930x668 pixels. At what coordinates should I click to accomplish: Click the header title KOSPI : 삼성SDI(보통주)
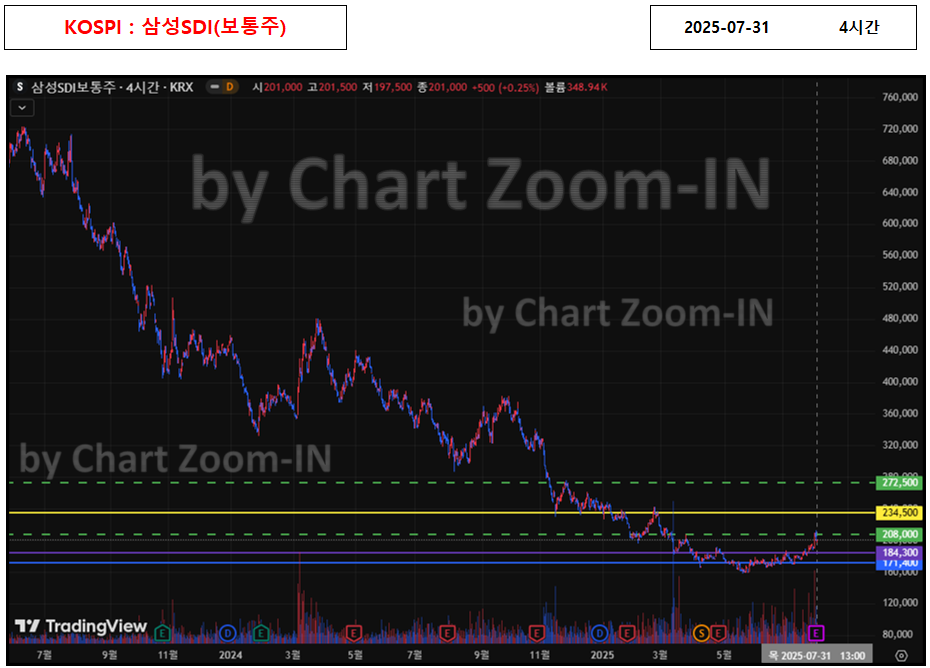coord(175,27)
